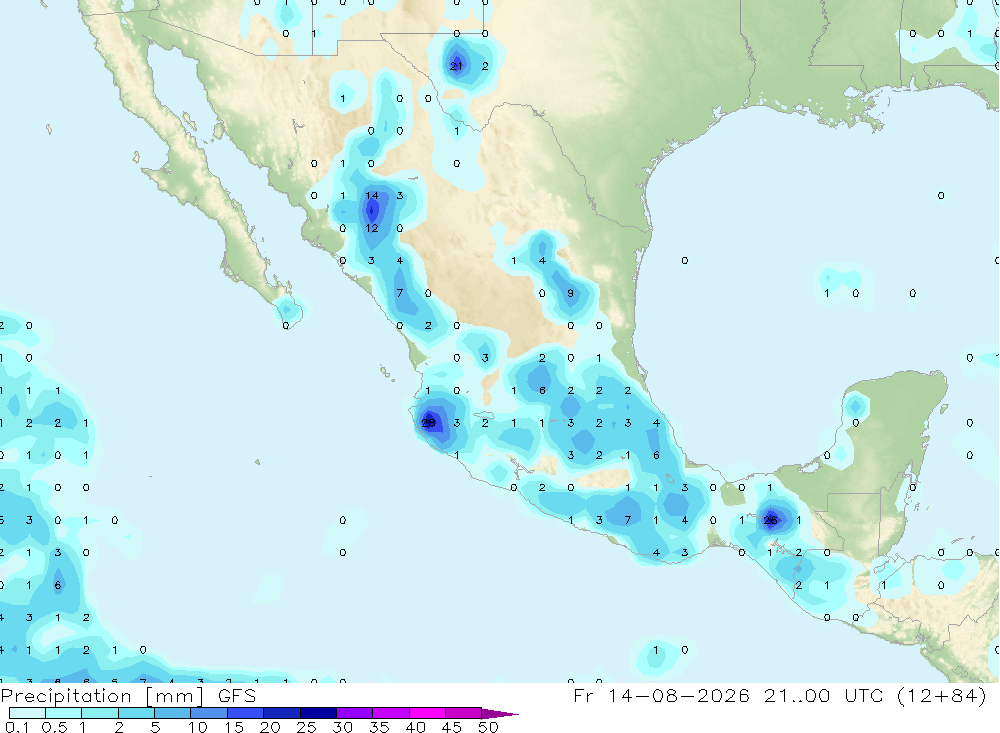
Task: Click the "45" legend scale label
Action: [x=452, y=727]
